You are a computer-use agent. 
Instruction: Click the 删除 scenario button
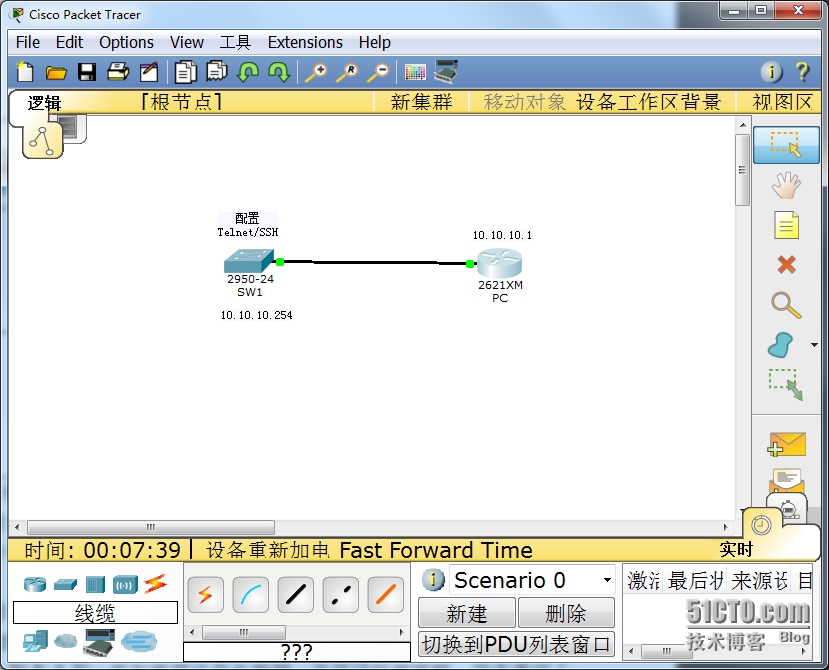tap(566, 614)
